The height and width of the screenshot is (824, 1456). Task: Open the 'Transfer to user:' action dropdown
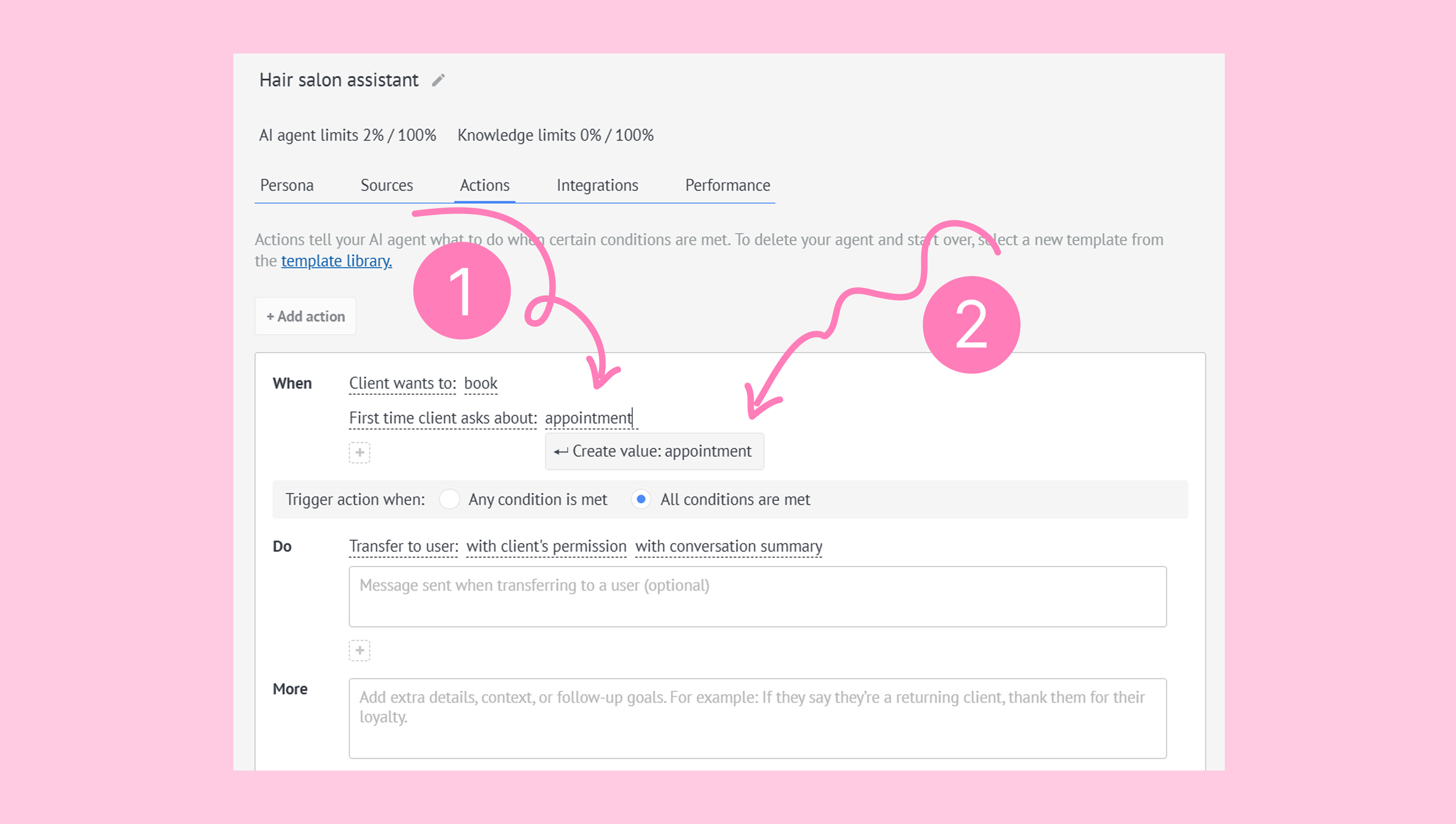(403, 546)
